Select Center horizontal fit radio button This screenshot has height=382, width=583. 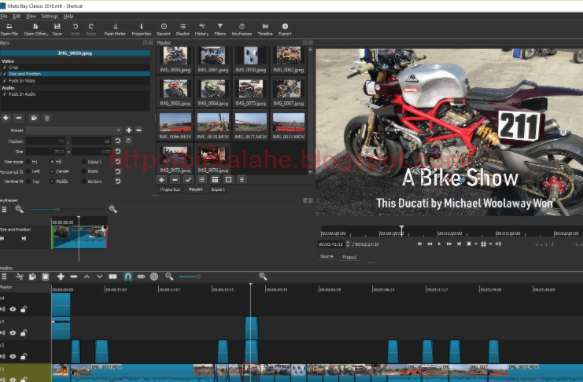point(52,171)
